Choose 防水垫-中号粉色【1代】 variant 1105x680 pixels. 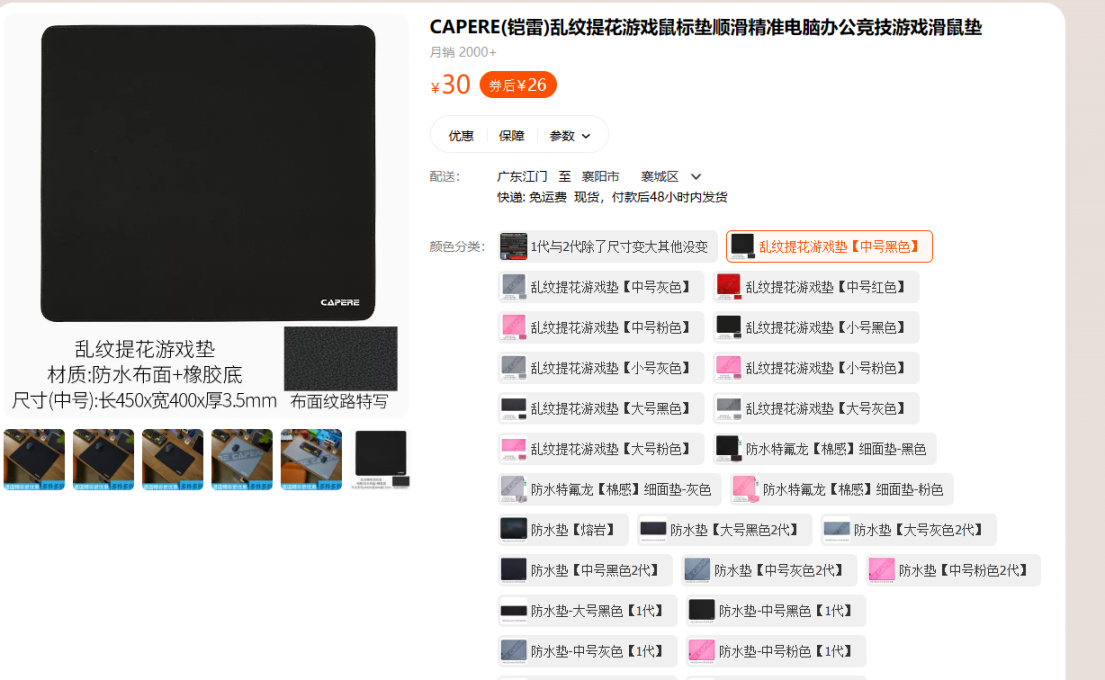(775, 652)
